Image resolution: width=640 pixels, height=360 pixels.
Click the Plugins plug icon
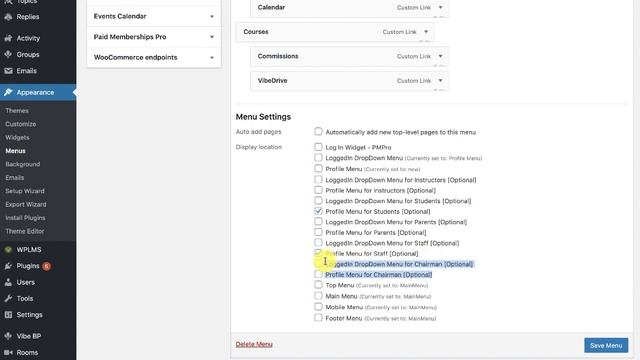(8, 266)
